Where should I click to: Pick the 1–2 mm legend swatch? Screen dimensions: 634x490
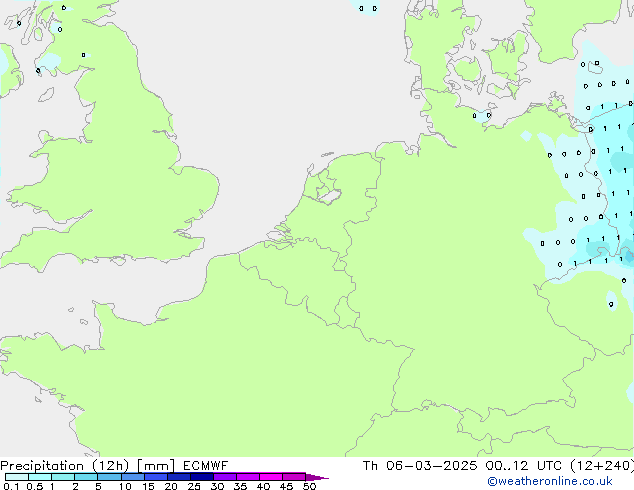(63, 477)
